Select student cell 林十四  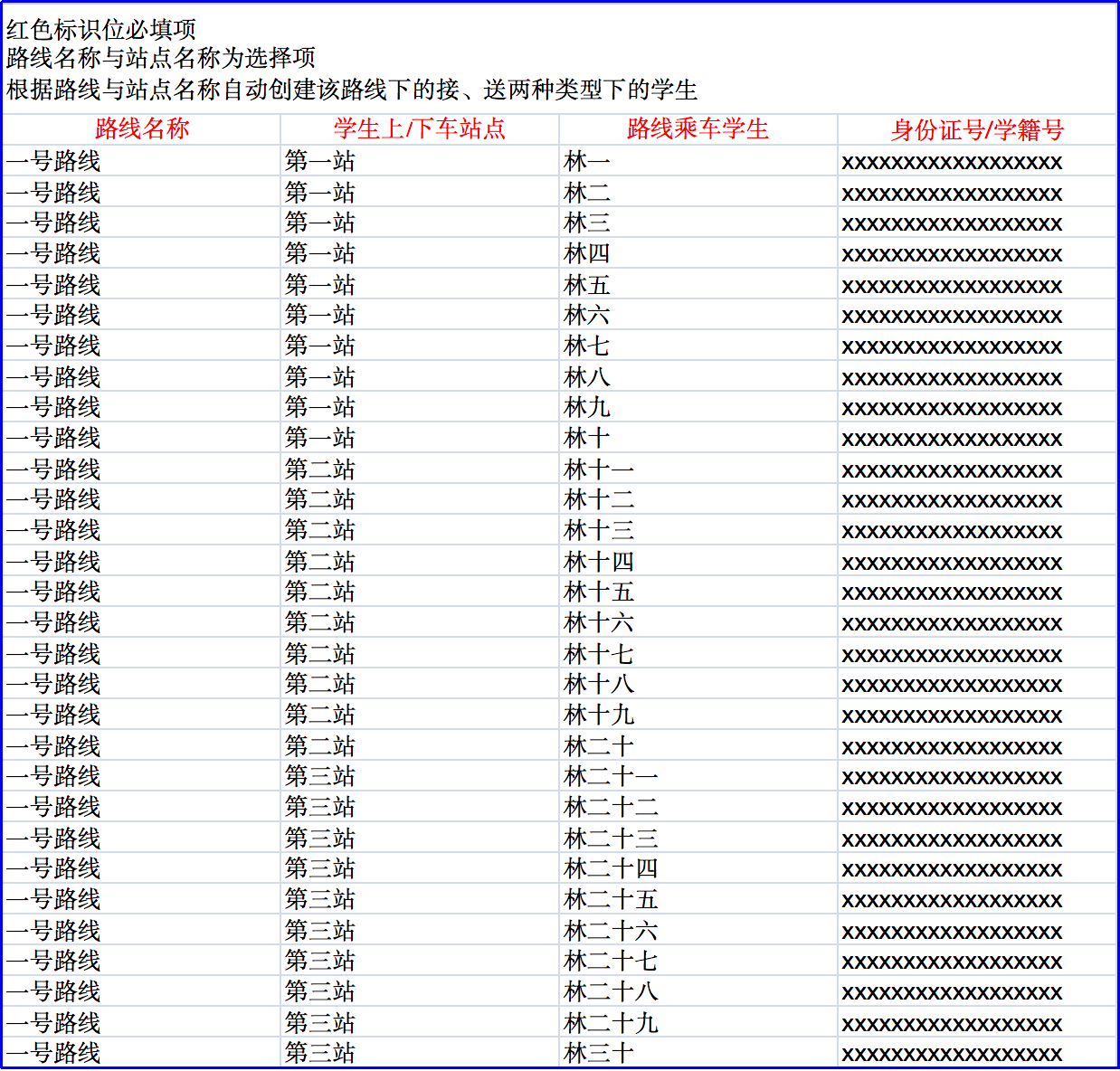tap(698, 561)
